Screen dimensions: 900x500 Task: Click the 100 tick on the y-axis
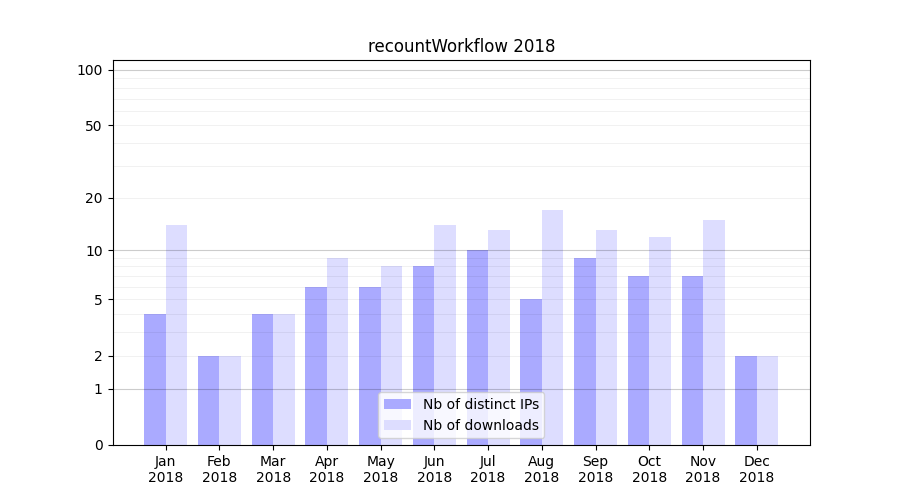90,70
